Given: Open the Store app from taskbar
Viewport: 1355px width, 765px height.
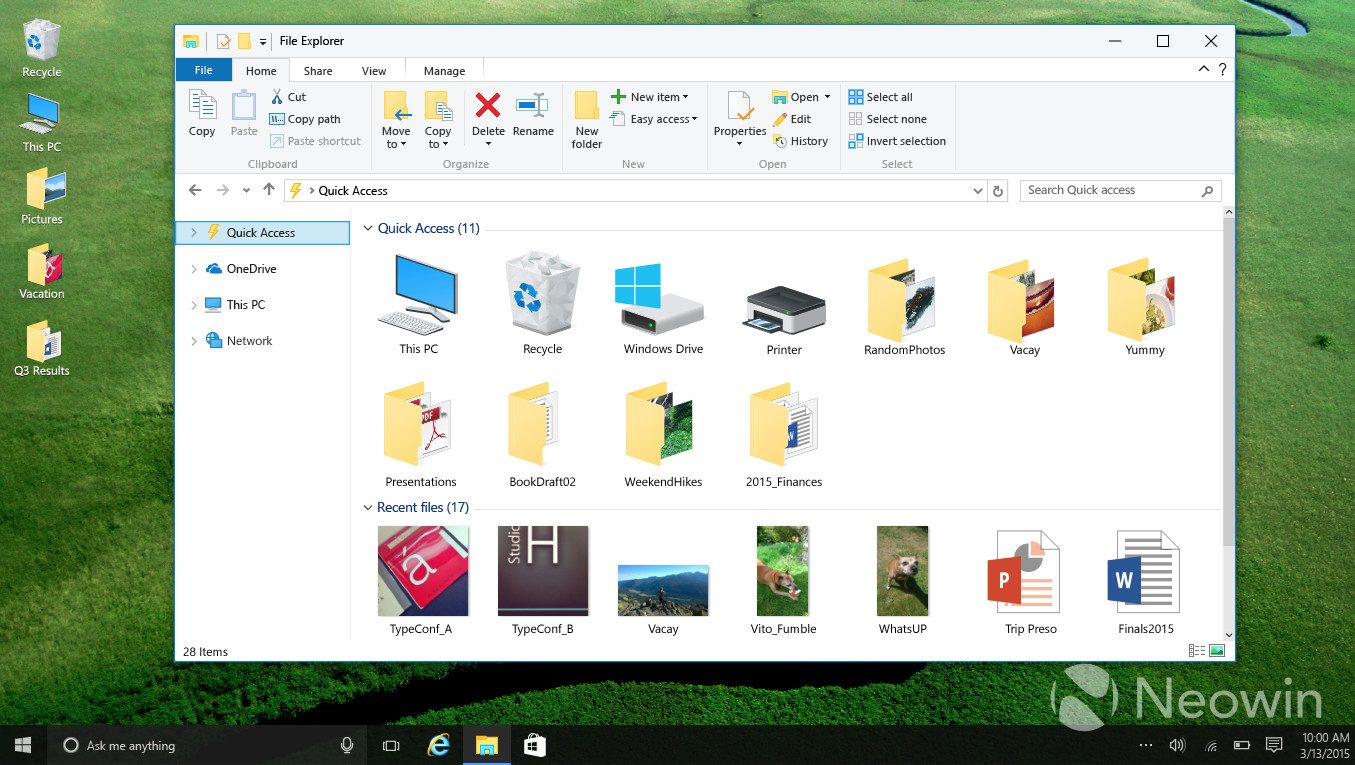Looking at the screenshot, I should (534, 745).
